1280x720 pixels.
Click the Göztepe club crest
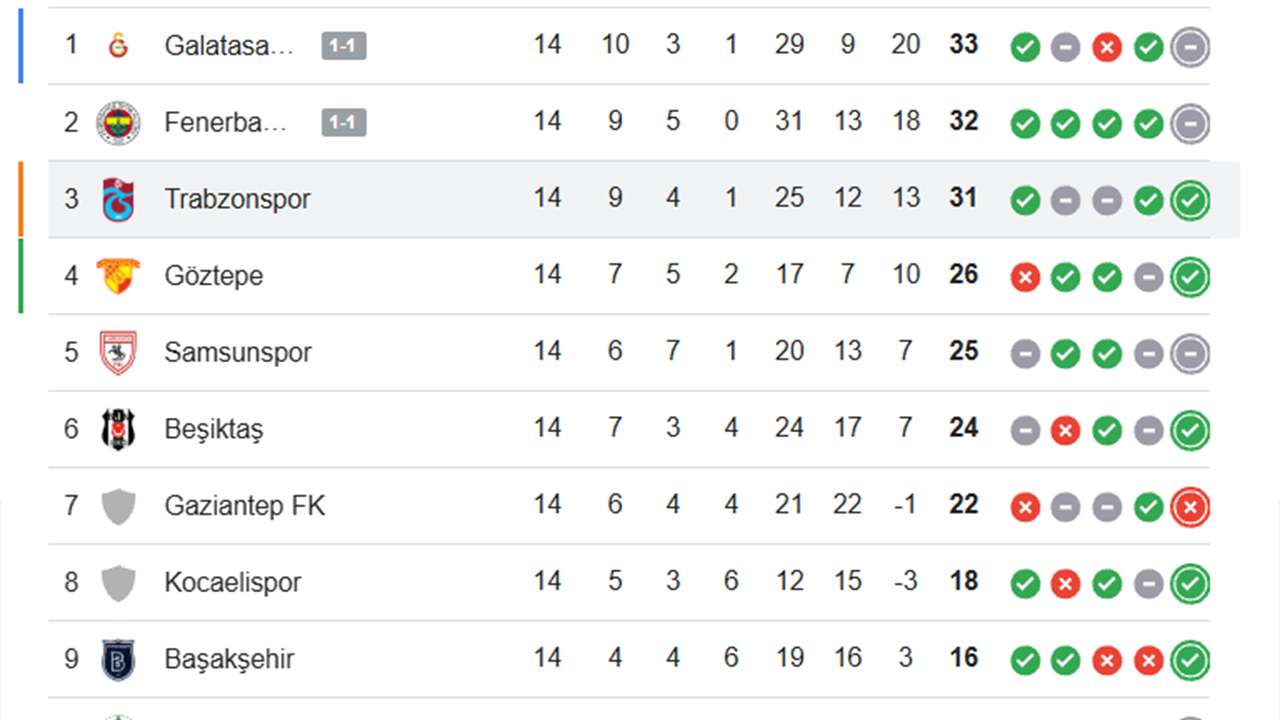(117, 276)
